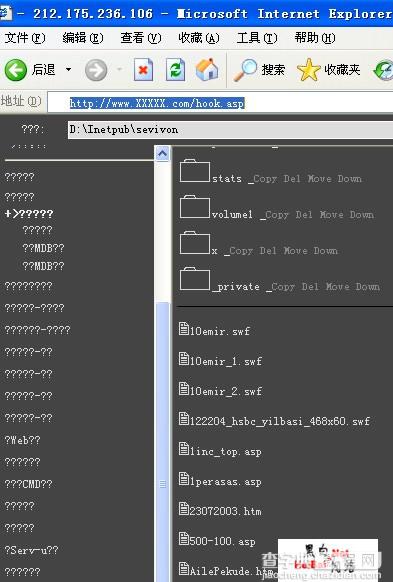Image resolution: width=393 pixels, height=582 pixels.
Task: Click the 500-100.asp file icon
Action: coord(184,539)
